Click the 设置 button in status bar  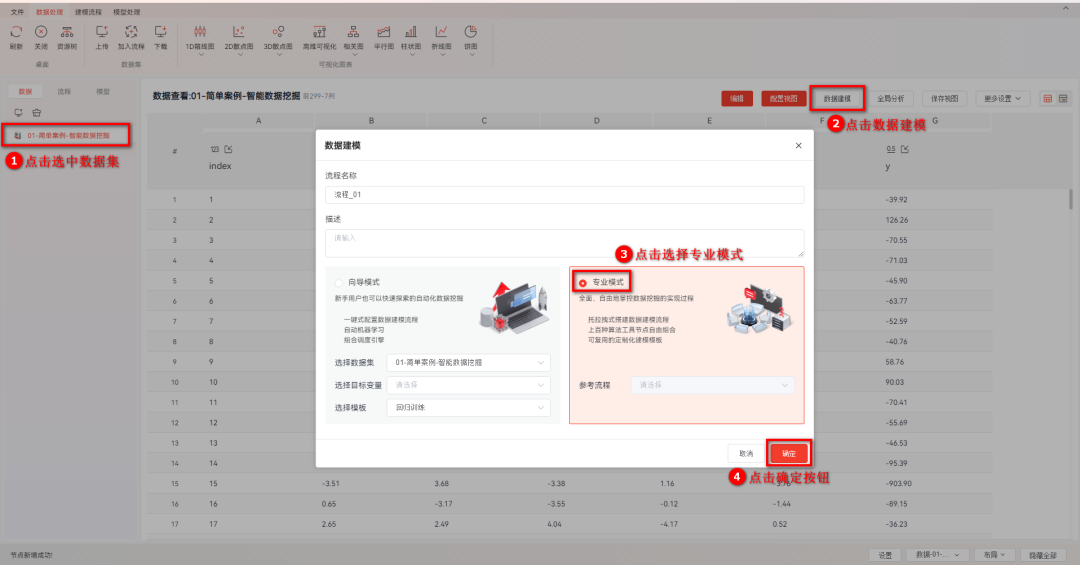(885, 555)
